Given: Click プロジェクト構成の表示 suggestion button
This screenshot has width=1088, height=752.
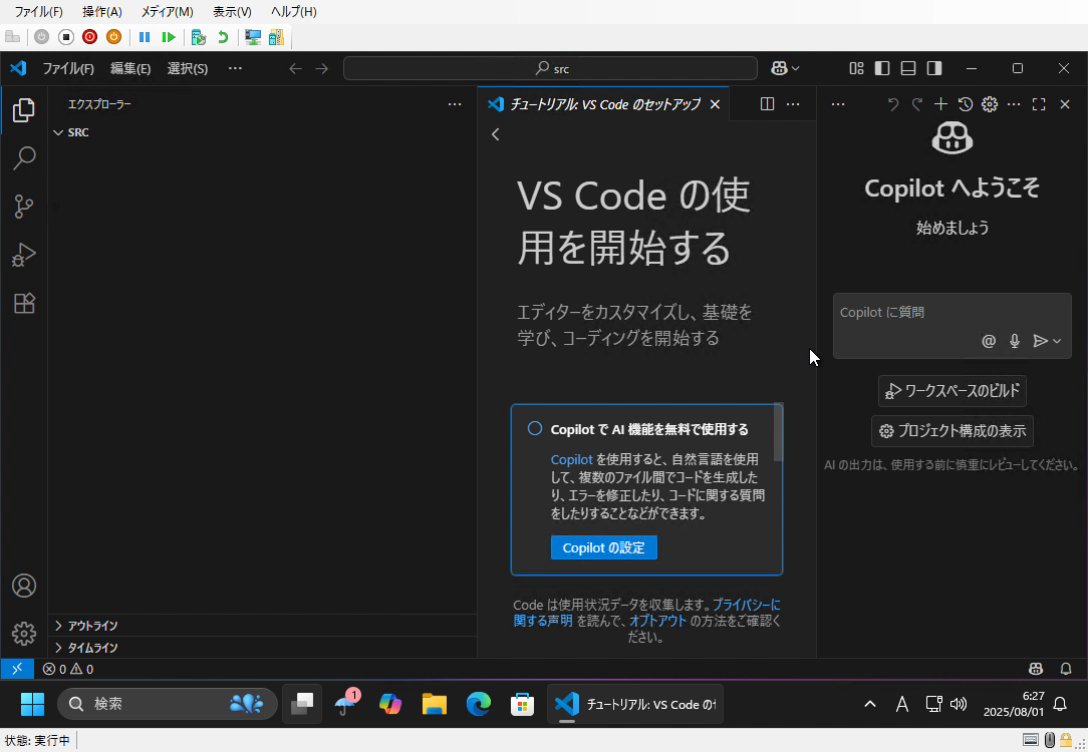Looking at the screenshot, I should pyautogui.click(x=952, y=431).
